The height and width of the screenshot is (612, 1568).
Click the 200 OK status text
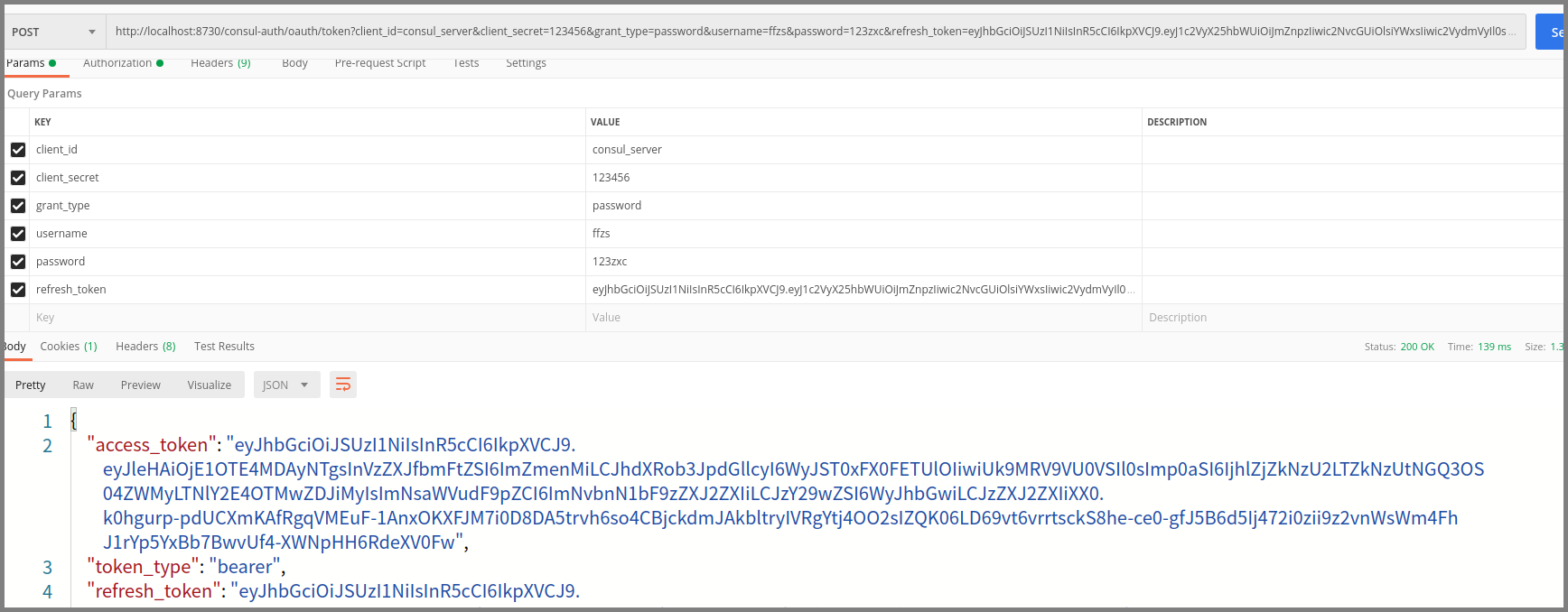1417,347
